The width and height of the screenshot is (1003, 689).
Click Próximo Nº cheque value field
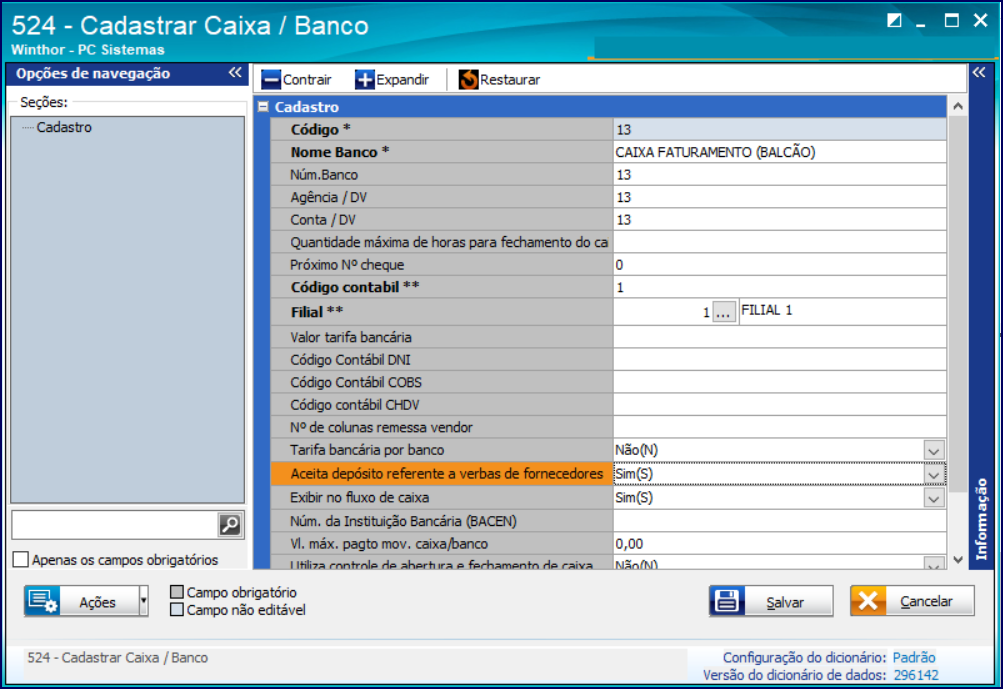[779, 265]
